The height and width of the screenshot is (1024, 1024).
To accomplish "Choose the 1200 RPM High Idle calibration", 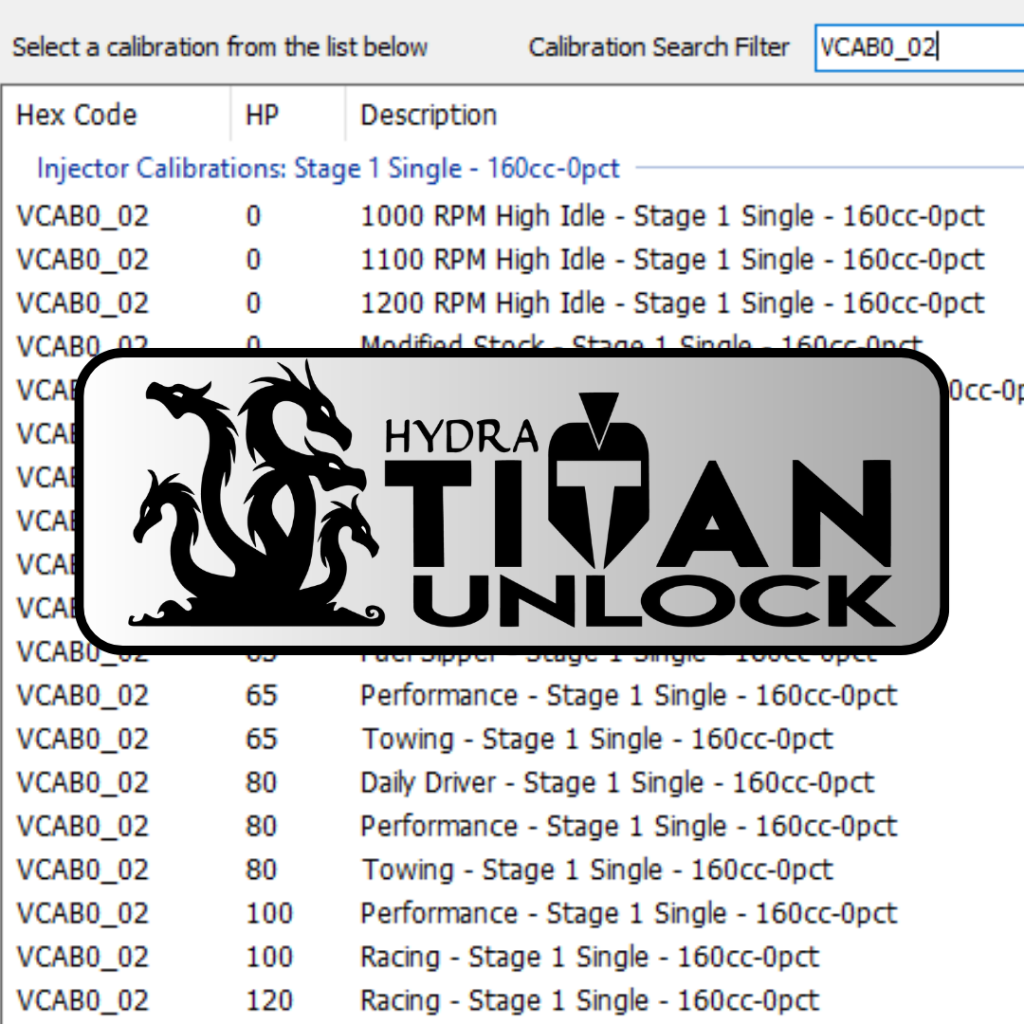I will click(x=671, y=303).
